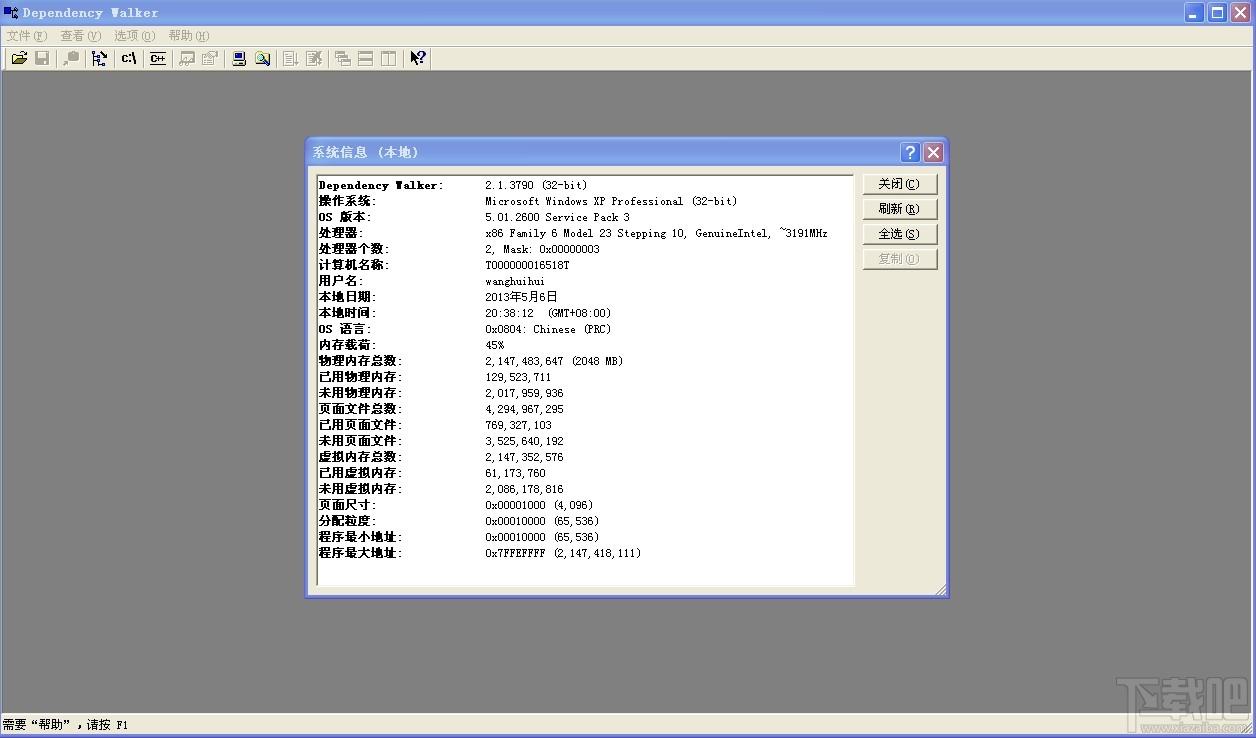The width and height of the screenshot is (1256, 738).
Task: Click the value 769,327,103
Action: click(518, 425)
